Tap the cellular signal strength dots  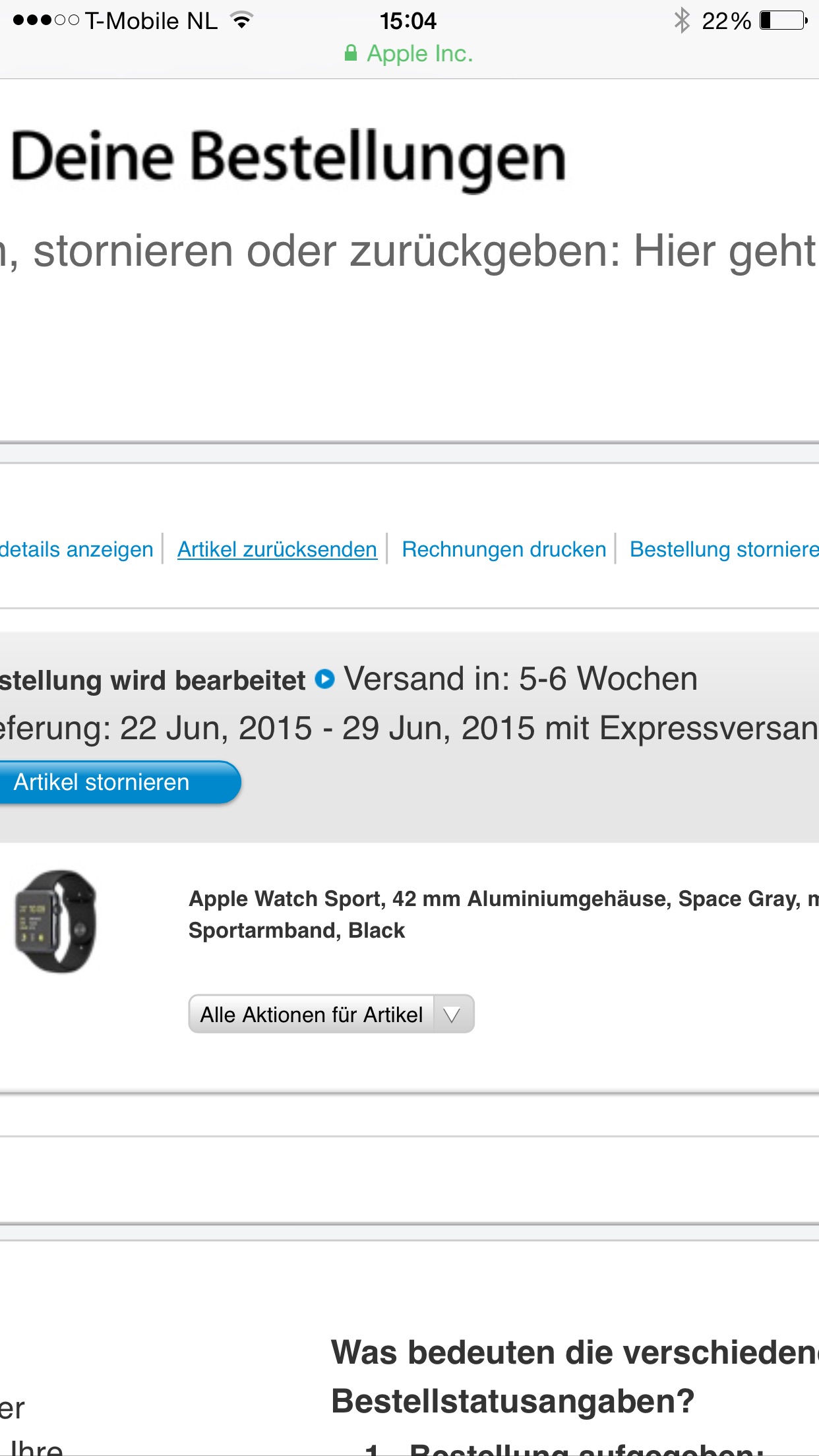point(46,20)
